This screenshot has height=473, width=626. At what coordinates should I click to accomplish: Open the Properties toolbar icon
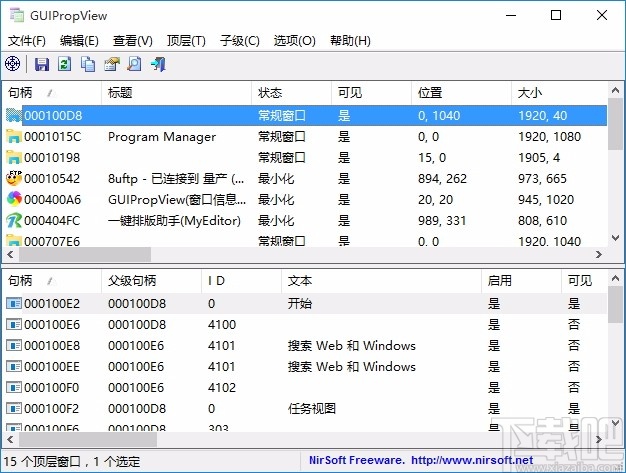(112, 64)
